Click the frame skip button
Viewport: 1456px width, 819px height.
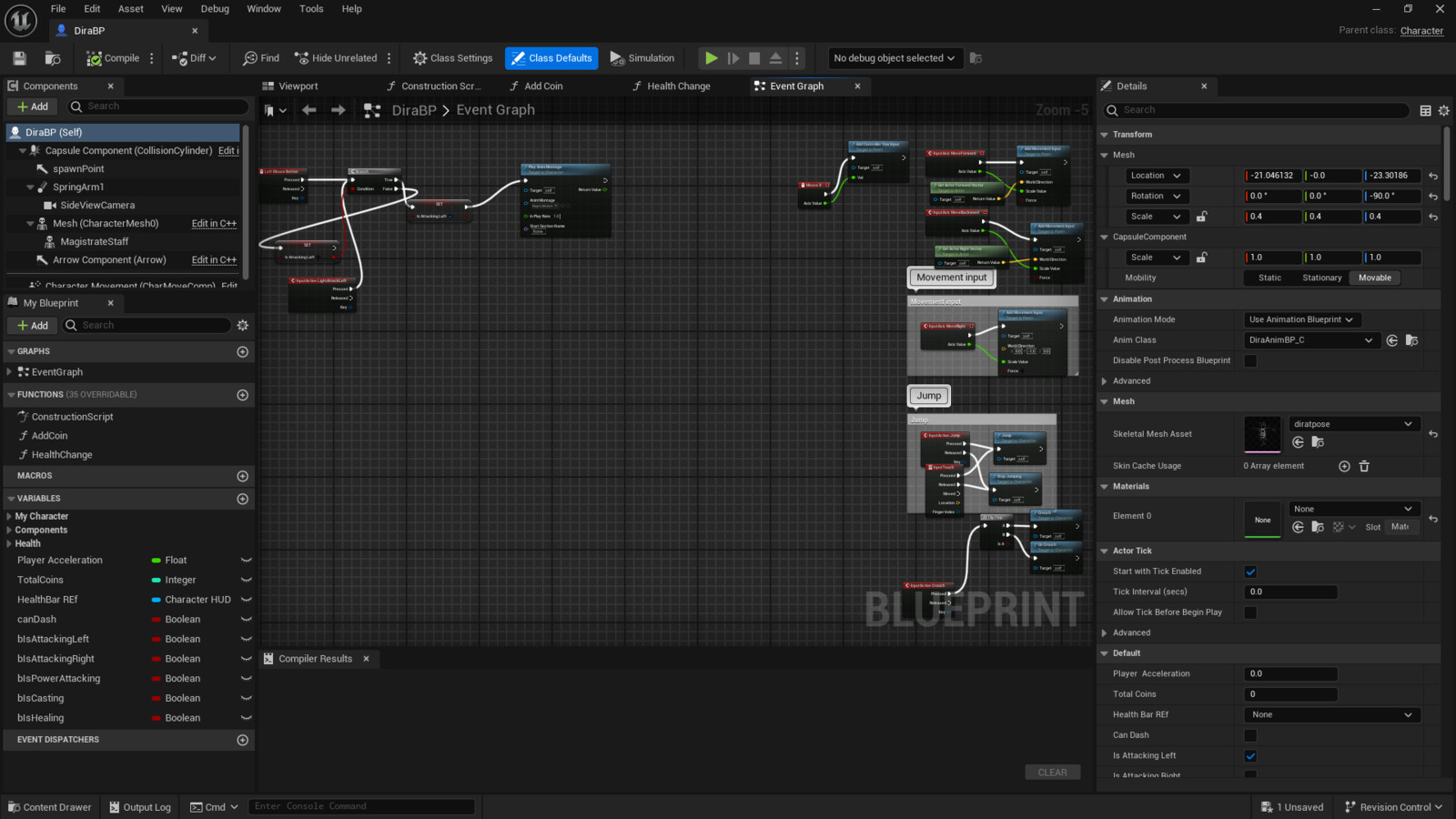tap(733, 58)
